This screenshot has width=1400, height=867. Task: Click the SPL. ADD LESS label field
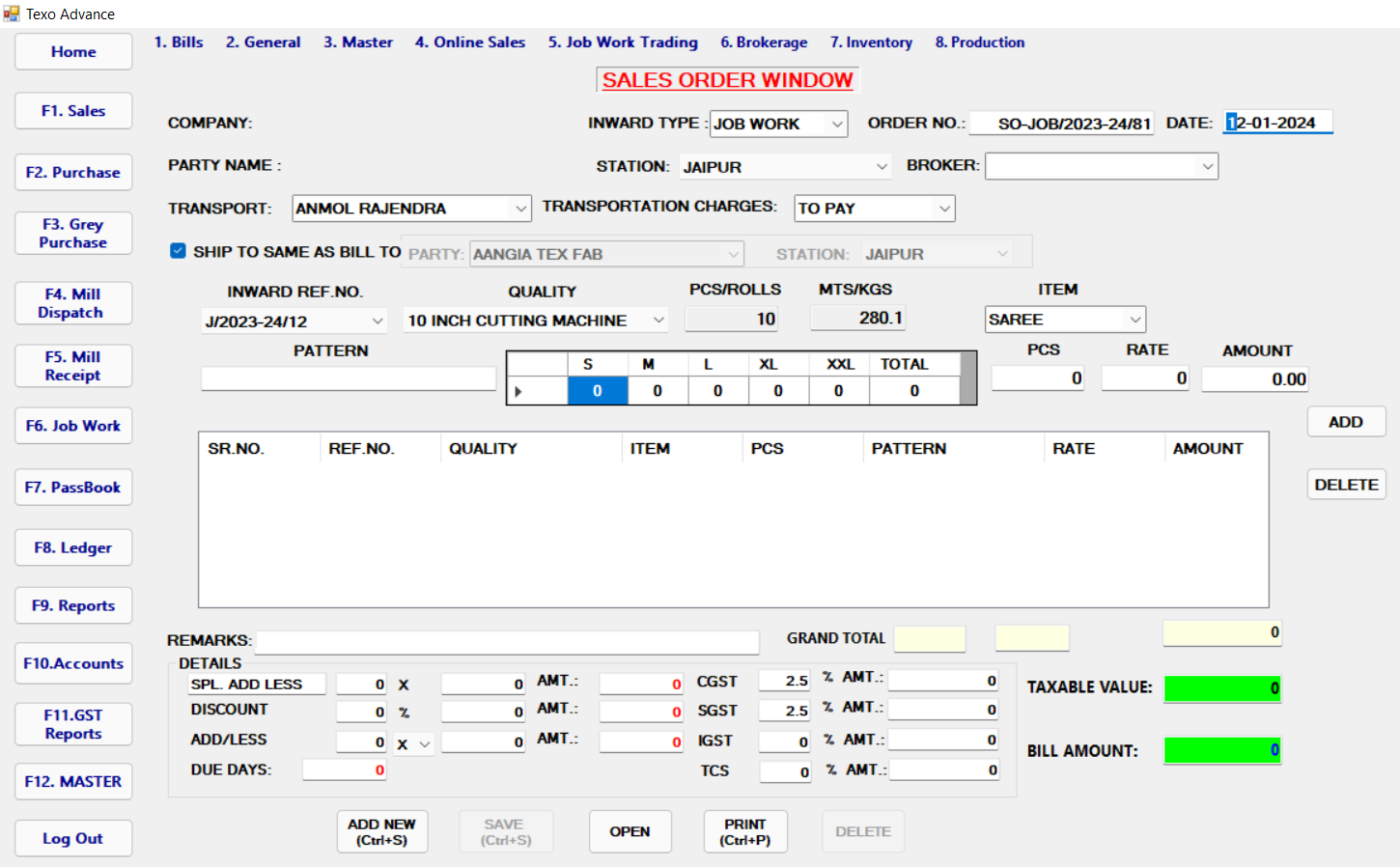pyautogui.click(x=257, y=684)
